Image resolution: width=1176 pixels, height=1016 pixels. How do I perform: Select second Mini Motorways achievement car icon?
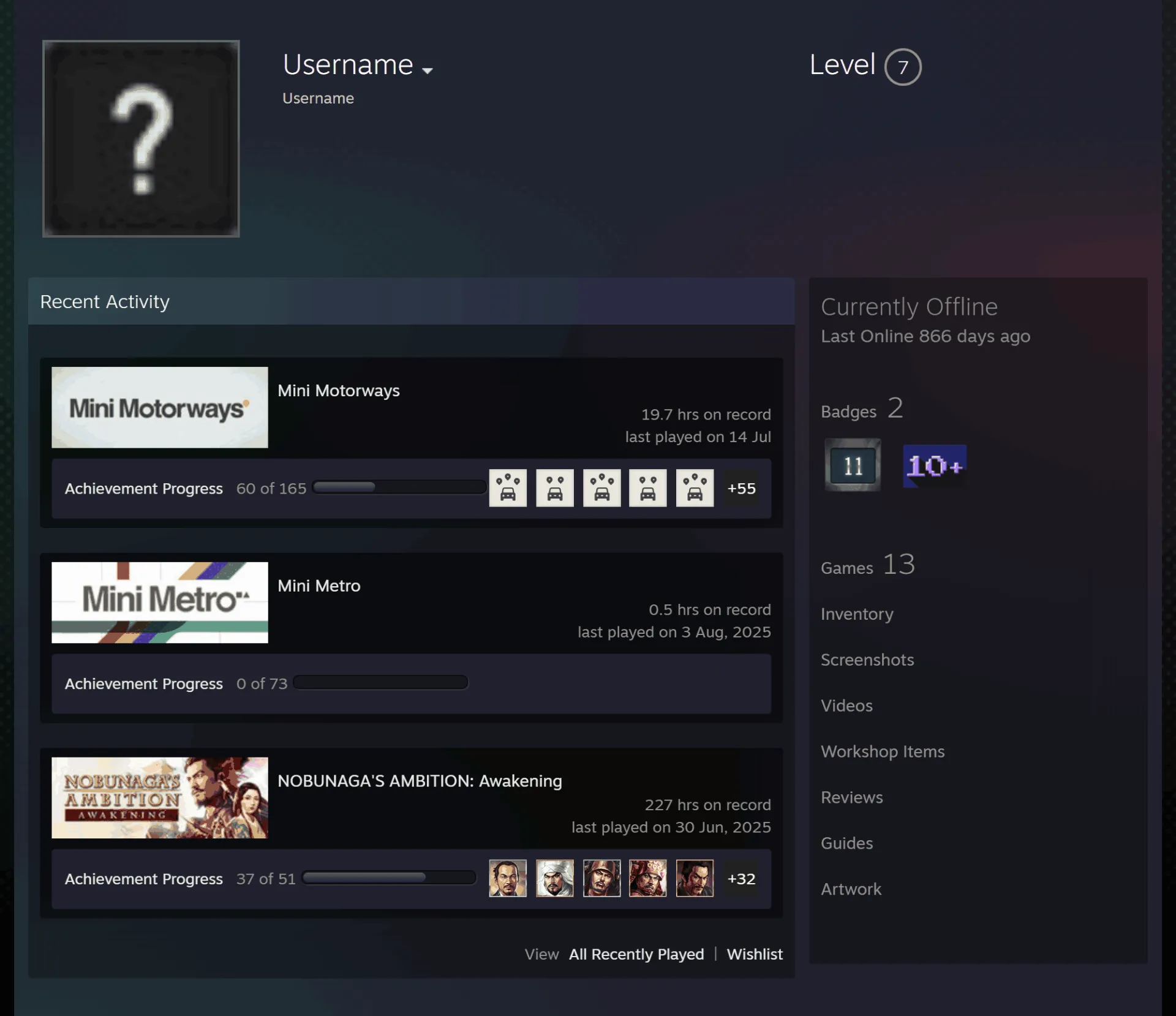pos(555,488)
